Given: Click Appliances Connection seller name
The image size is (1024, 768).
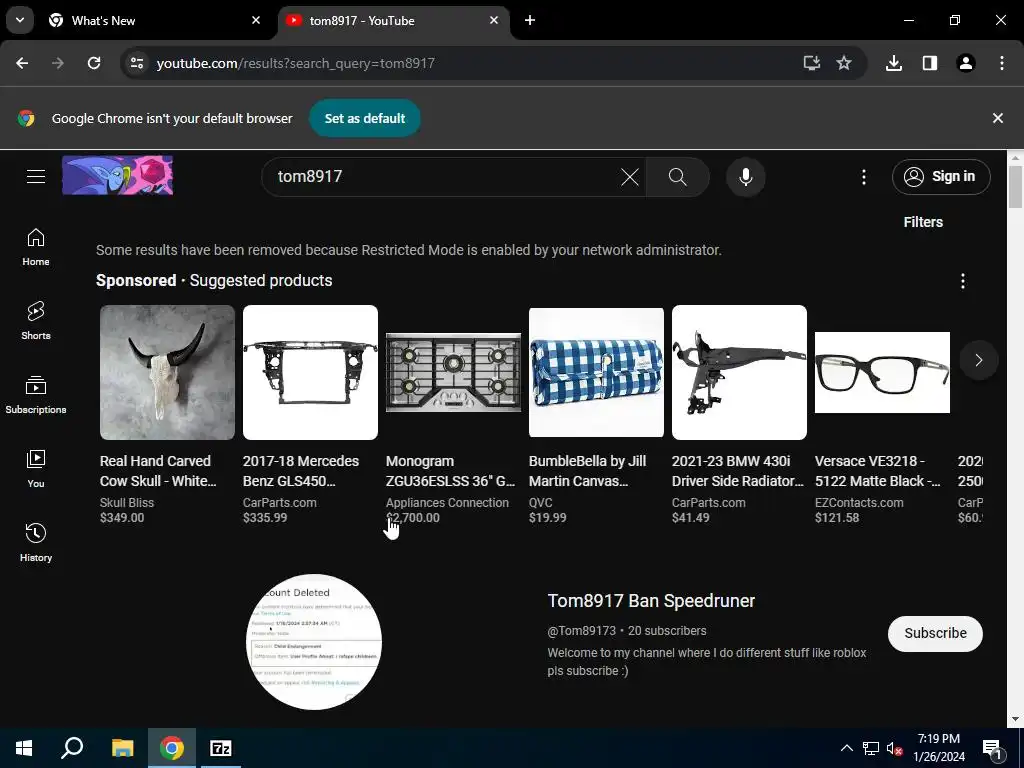Looking at the screenshot, I should (447, 503).
